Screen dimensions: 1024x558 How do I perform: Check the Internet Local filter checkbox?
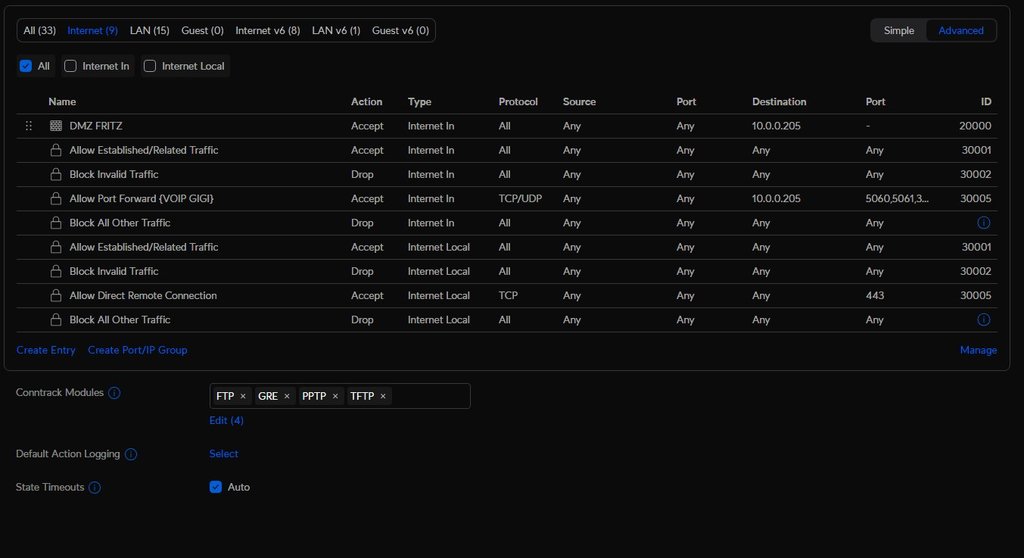(x=150, y=66)
